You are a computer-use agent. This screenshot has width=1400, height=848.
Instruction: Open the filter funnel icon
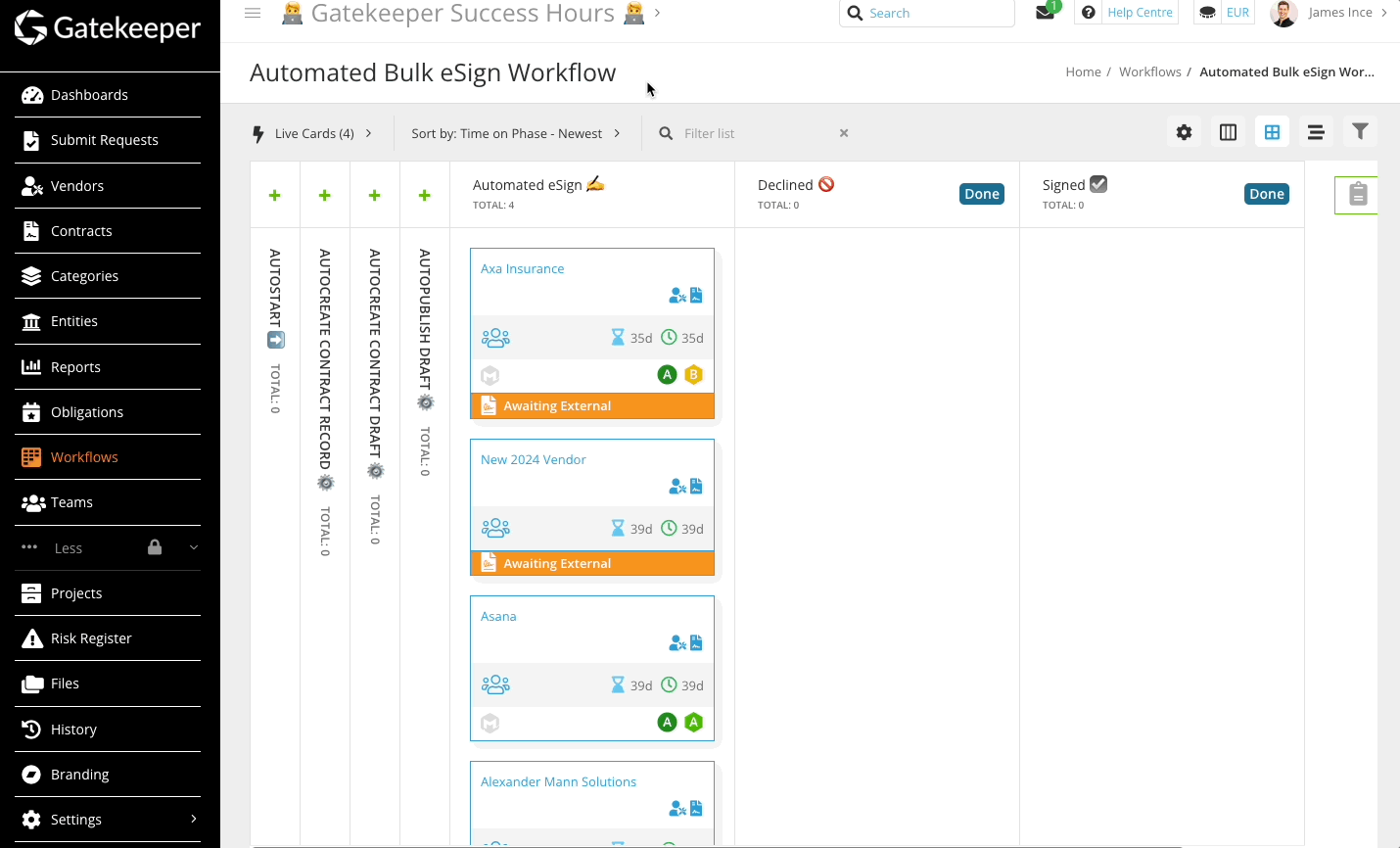pyautogui.click(x=1360, y=130)
